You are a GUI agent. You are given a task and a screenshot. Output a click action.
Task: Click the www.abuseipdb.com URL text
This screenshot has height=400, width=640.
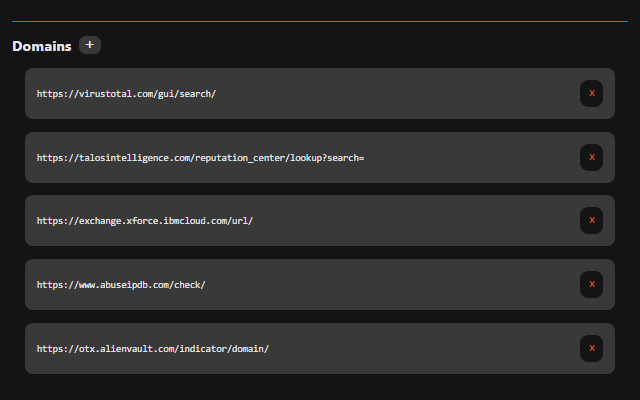click(x=121, y=285)
